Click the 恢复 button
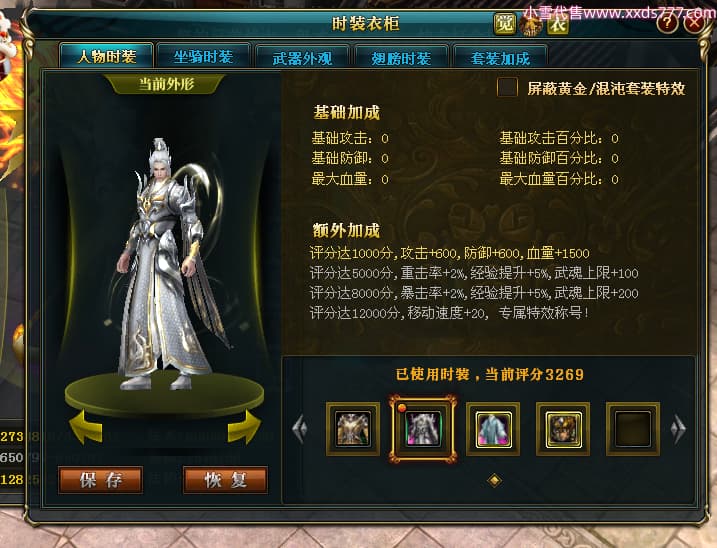 (225, 480)
